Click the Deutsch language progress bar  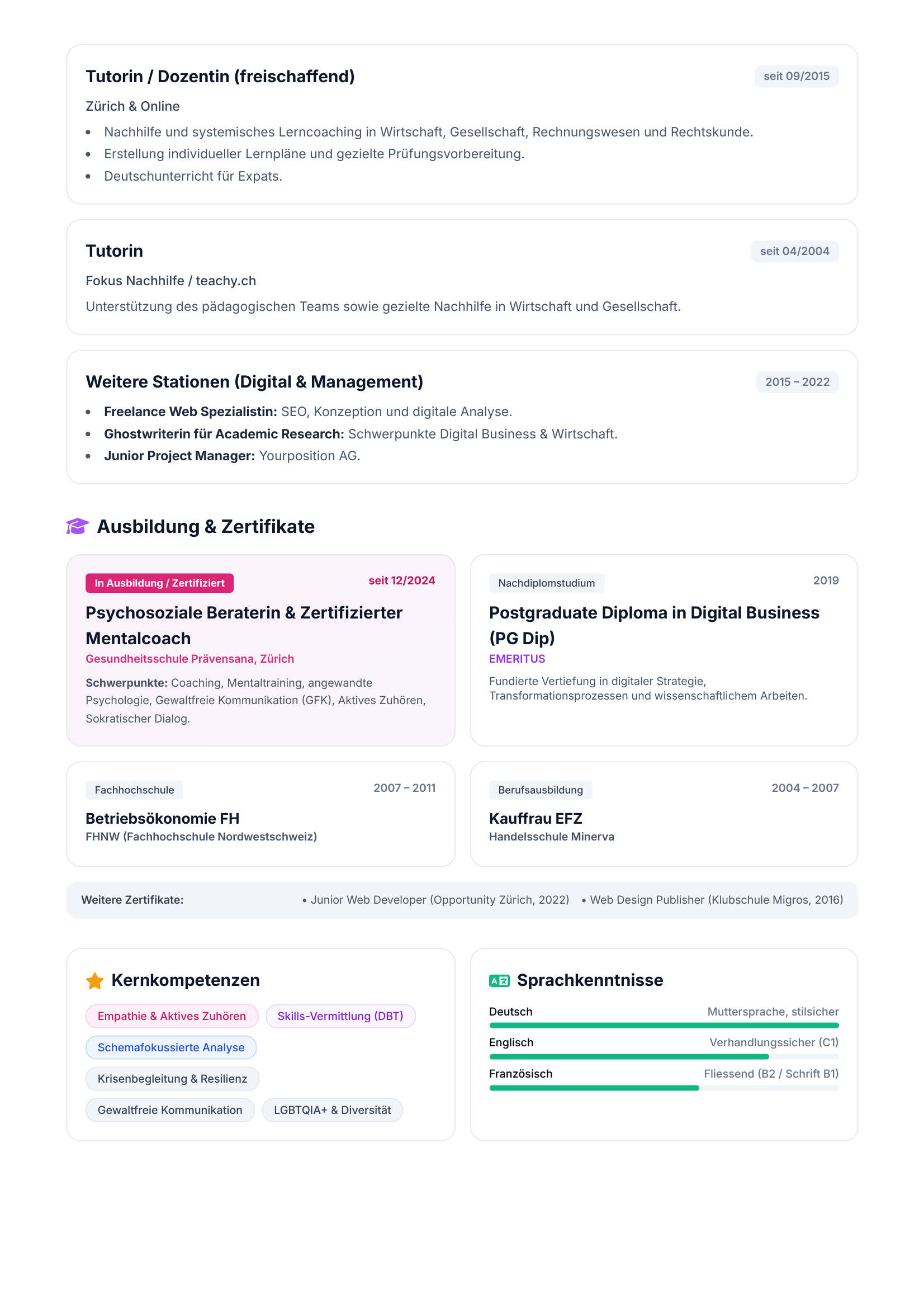[664, 1026]
